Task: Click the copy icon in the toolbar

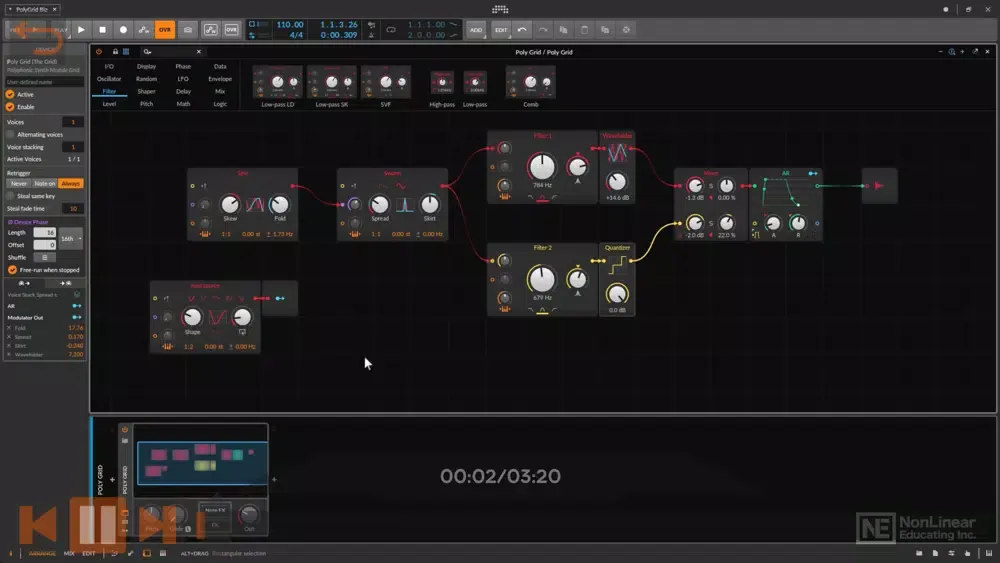Action: 563,29
